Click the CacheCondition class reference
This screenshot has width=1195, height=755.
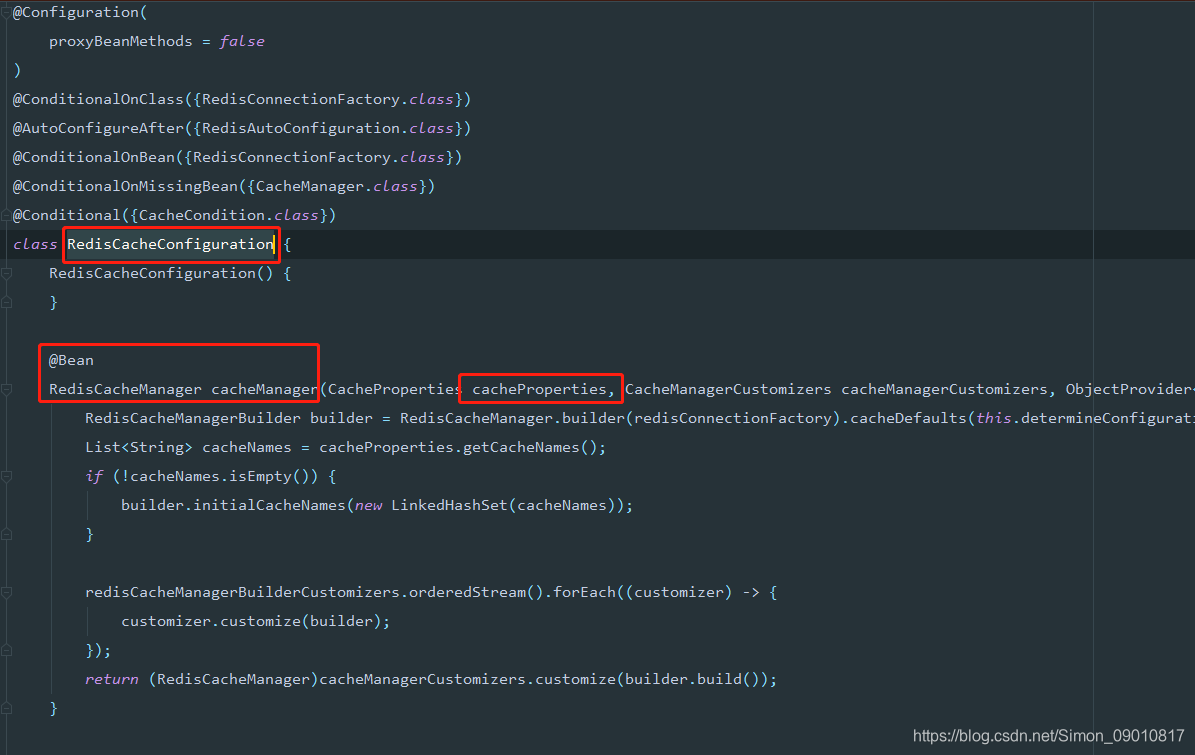(x=201, y=215)
